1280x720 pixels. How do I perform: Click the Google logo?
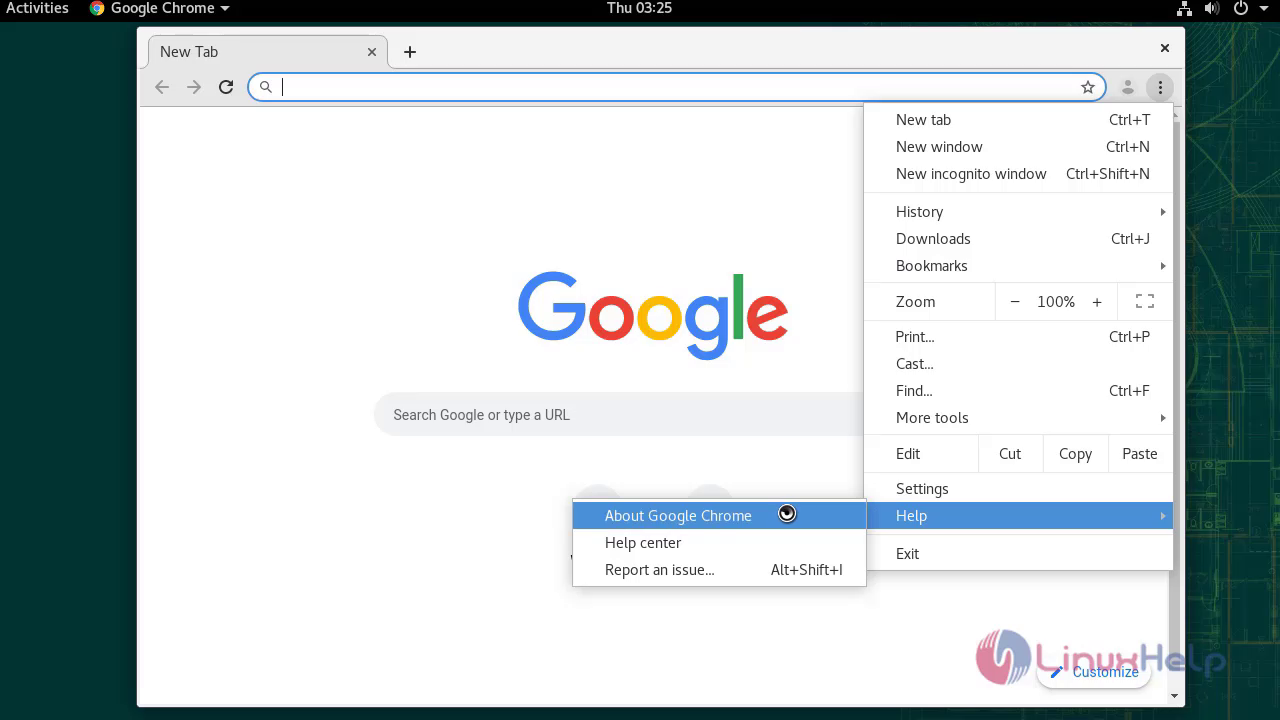click(653, 314)
